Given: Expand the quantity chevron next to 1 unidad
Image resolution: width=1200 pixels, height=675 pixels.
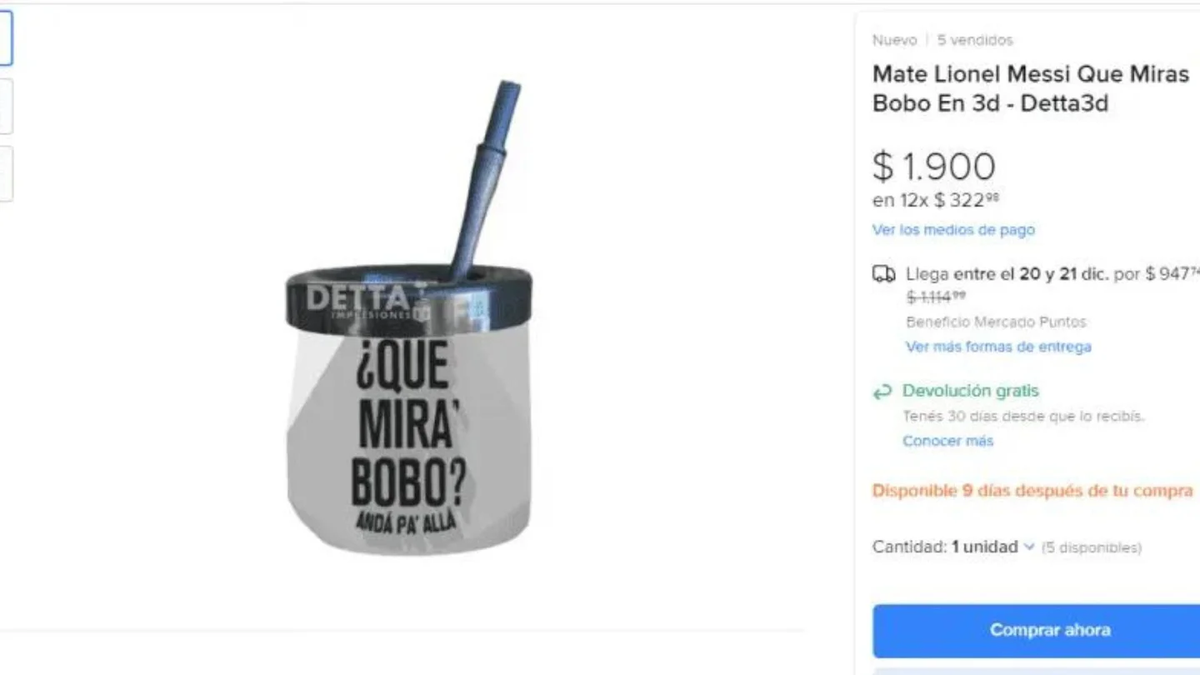Looking at the screenshot, I should 1029,547.
